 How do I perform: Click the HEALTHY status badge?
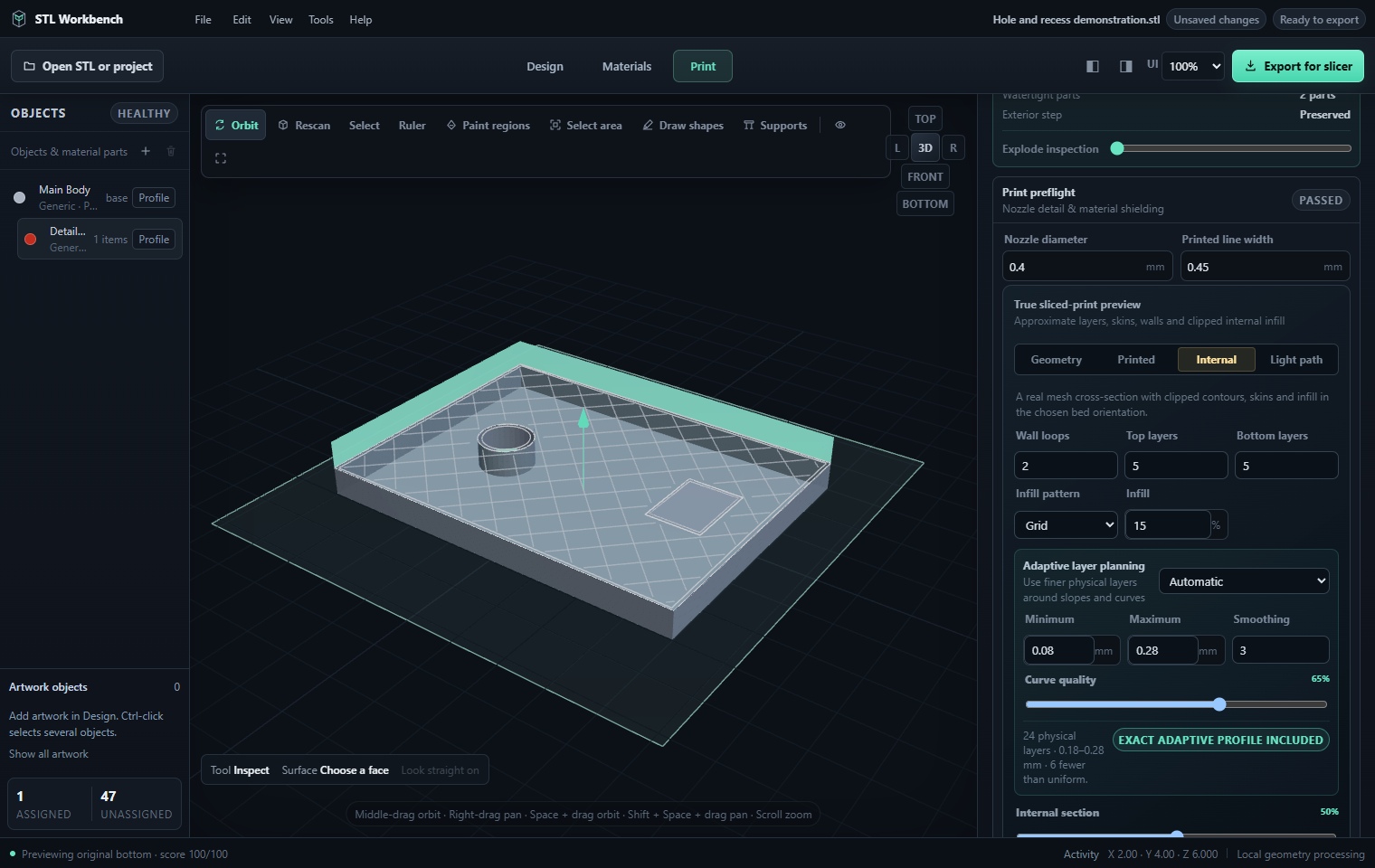(144, 113)
